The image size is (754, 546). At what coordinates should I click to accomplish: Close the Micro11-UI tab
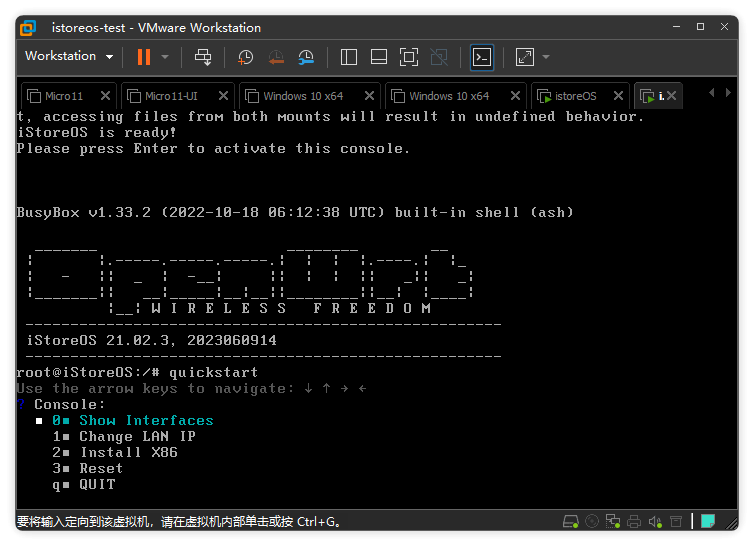click(223, 96)
